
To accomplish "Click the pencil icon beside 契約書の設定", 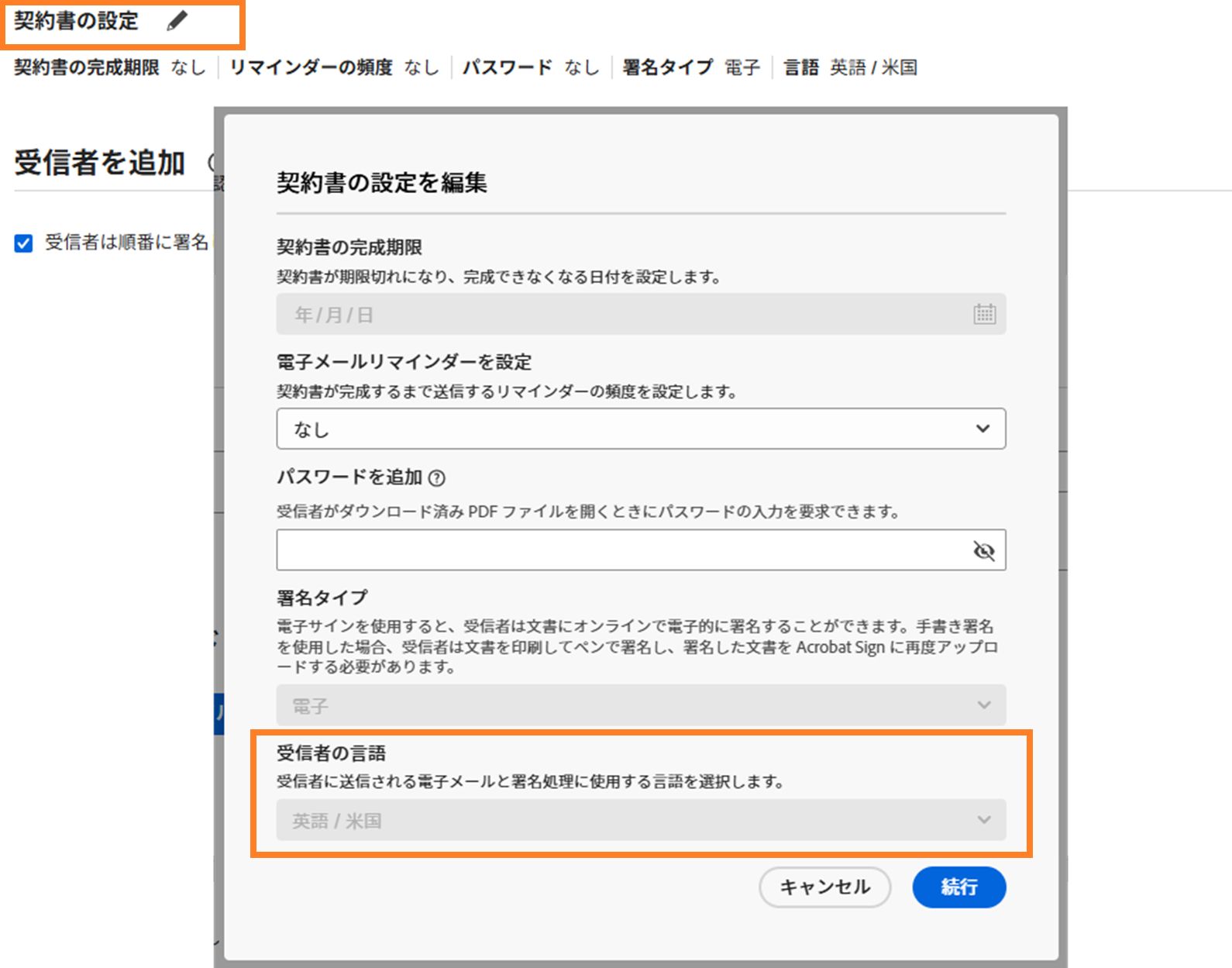I will [177, 21].
